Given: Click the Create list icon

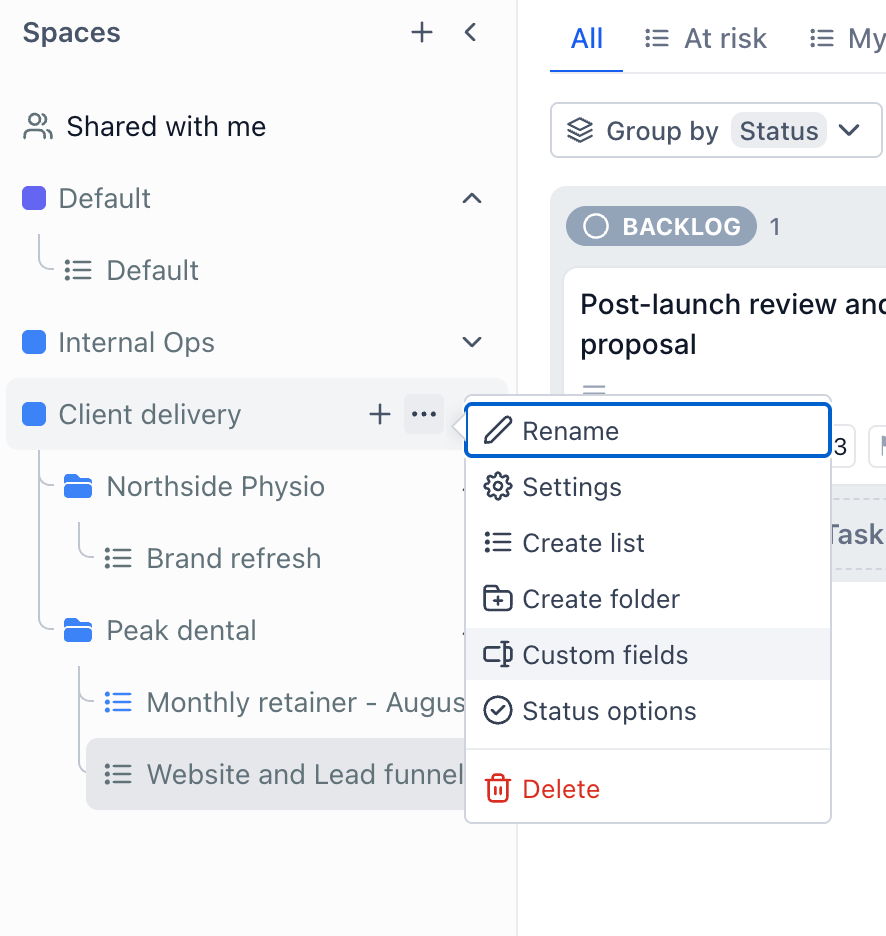Looking at the screenshot, I should tap(497, 543).
